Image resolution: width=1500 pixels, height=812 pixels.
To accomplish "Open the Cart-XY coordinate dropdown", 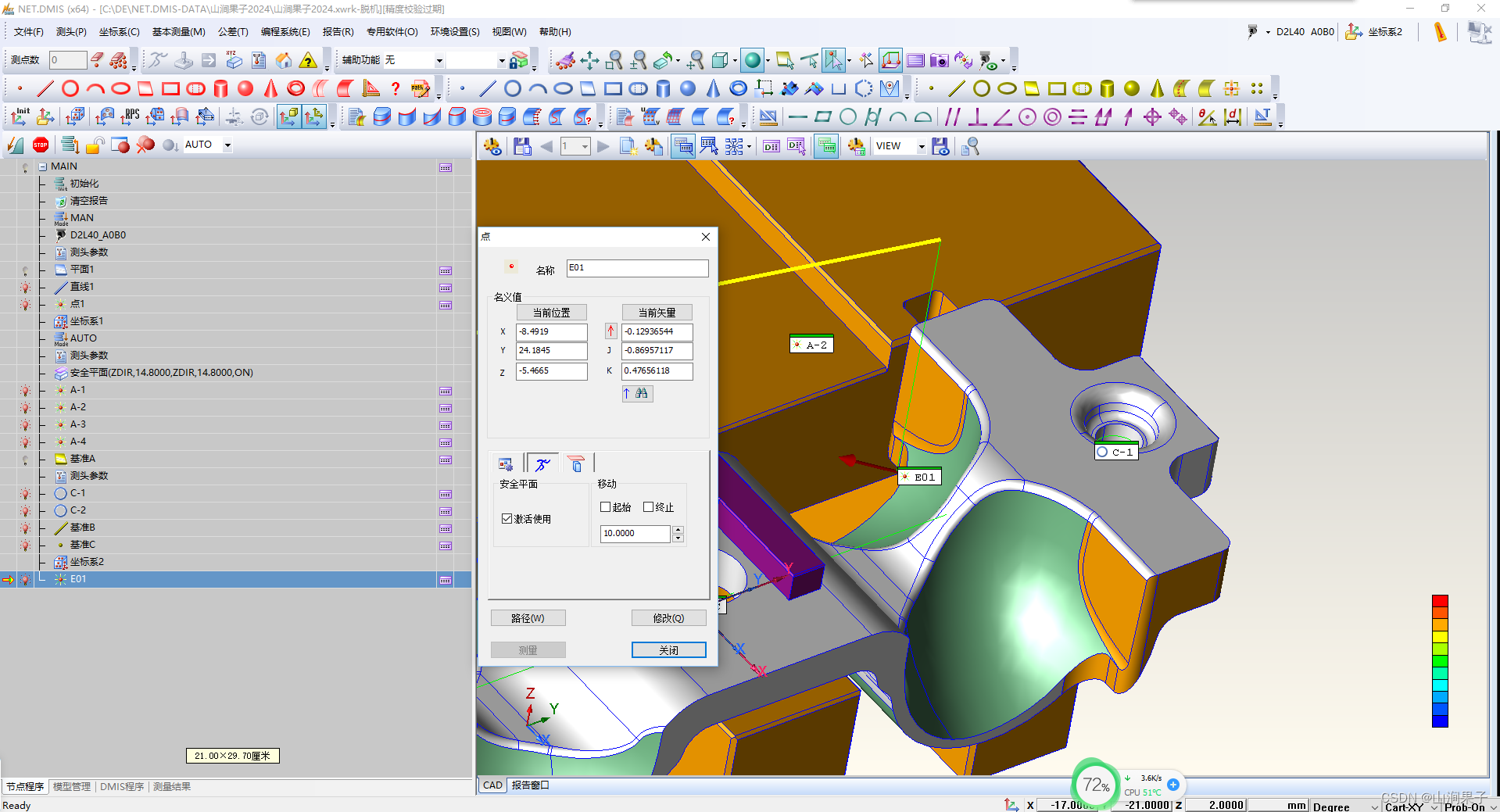I will click(1434, 807).
